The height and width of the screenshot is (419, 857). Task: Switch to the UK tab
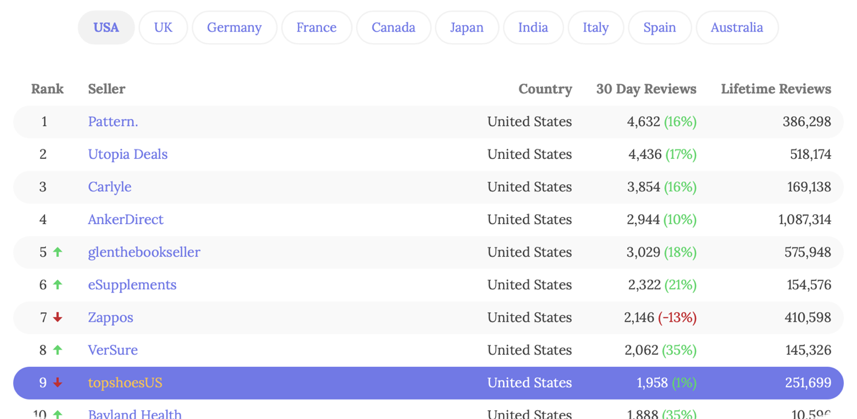(163, 28)
